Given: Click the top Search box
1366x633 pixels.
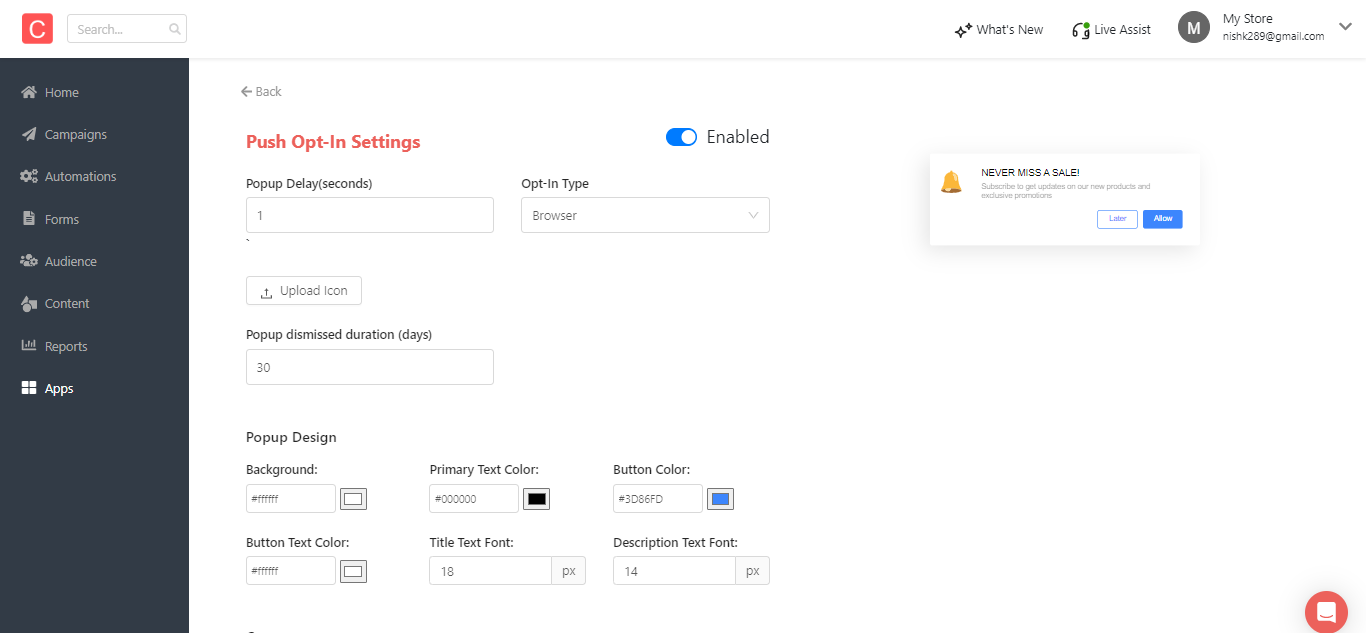Looking at the screenshot, I should [127, 29].
